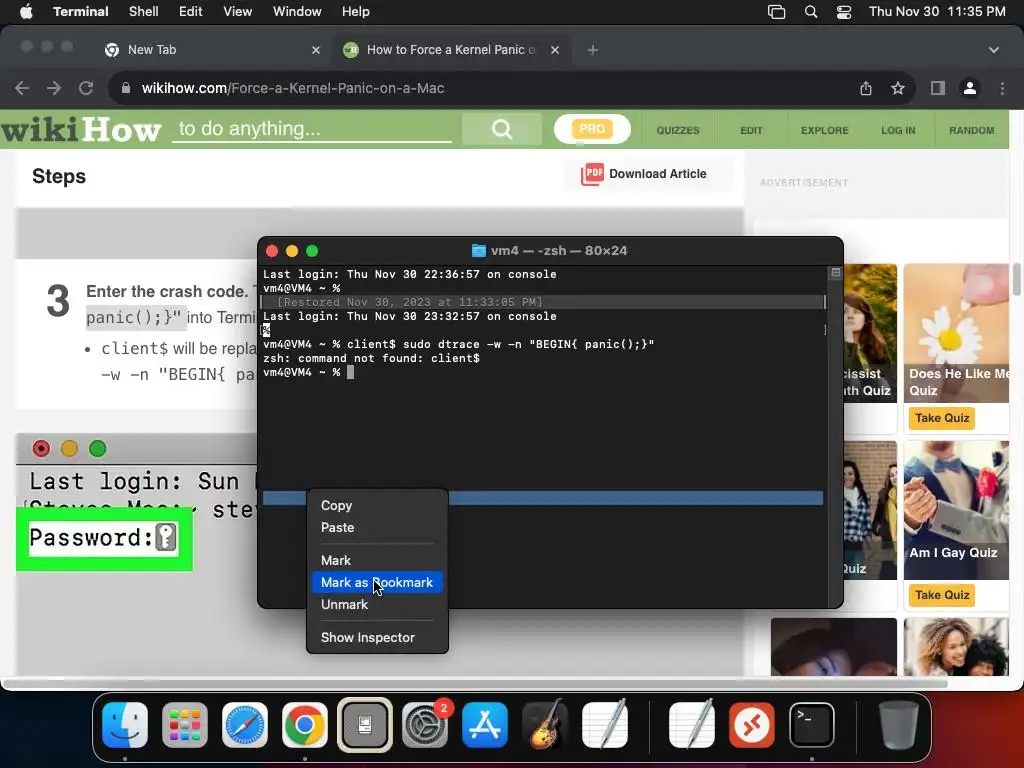This screenshot has height=768, width=1024.
Task: Click the wikiHow page vertical scrollbar
Action: tap(1017, 280)
